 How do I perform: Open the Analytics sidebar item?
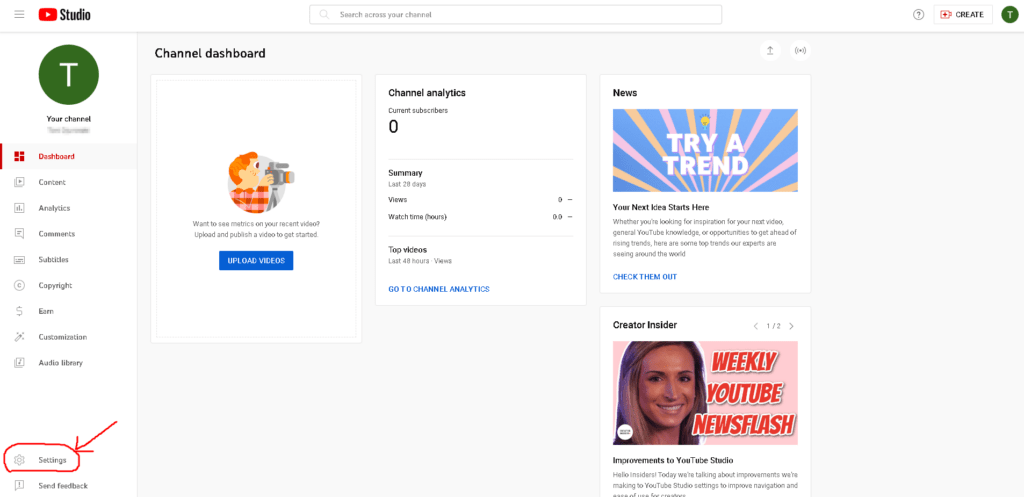click(54, 208)
